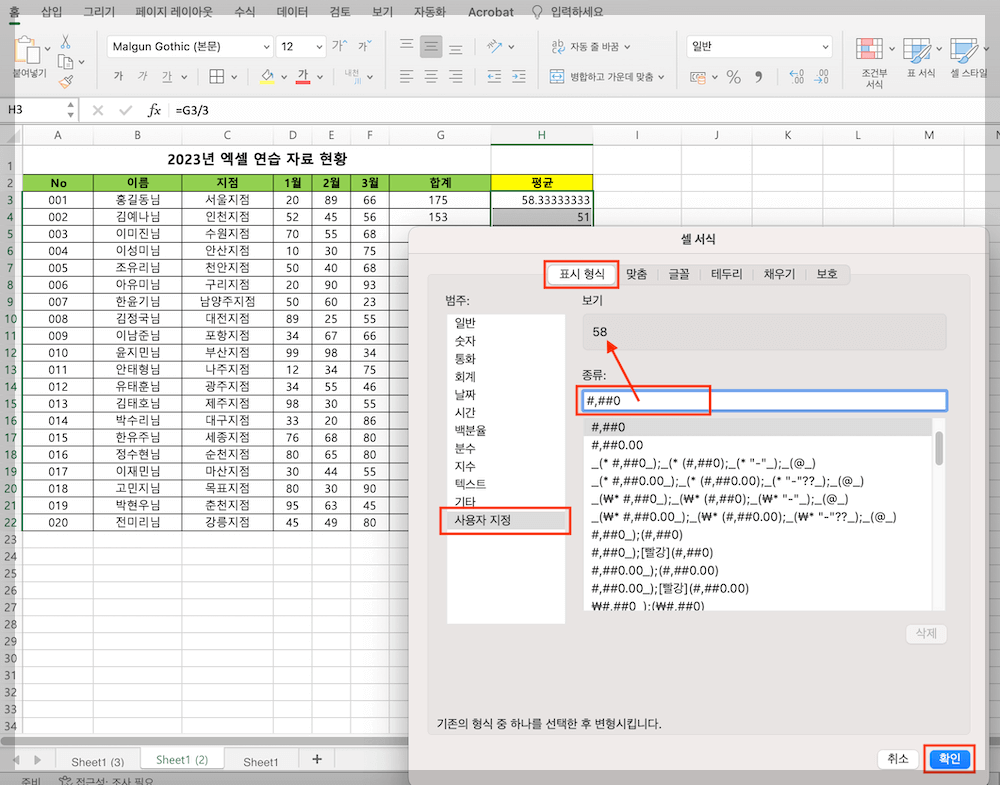Click the decrease decimal places icon

pyautogui.click(x=821, y=77)
